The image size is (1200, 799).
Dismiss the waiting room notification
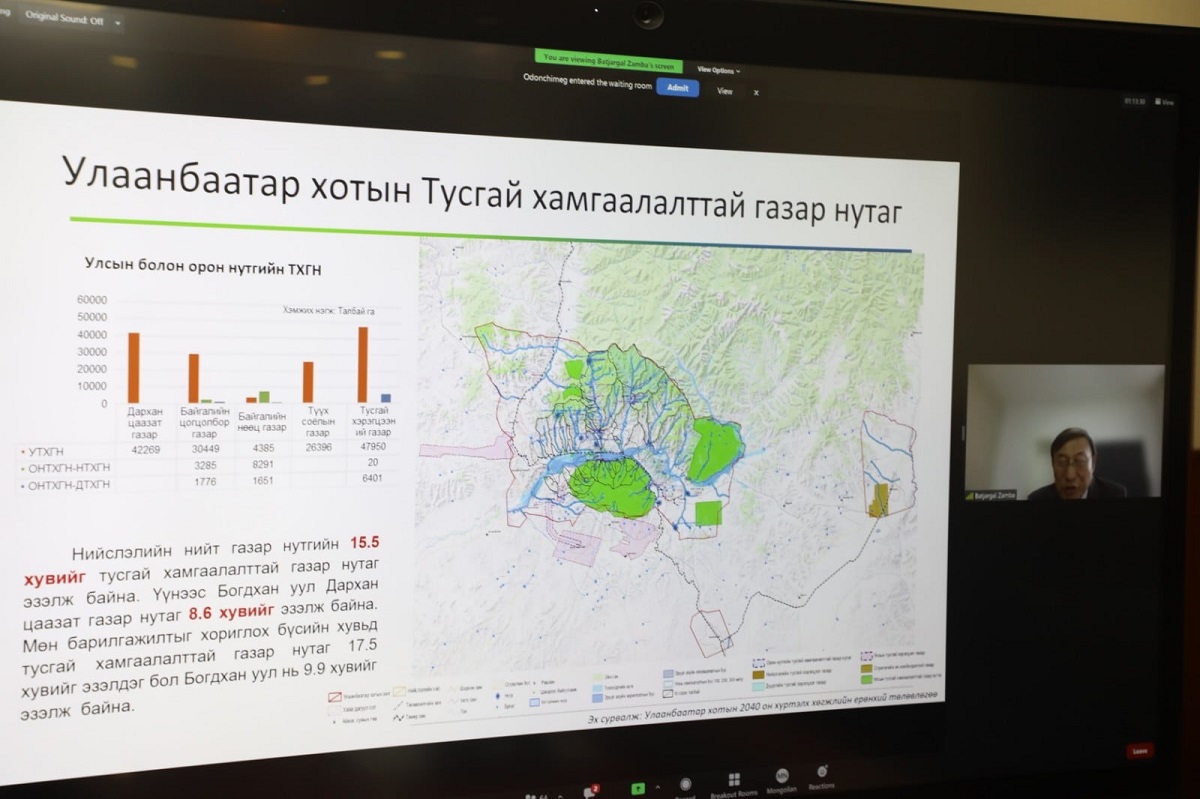756,92
